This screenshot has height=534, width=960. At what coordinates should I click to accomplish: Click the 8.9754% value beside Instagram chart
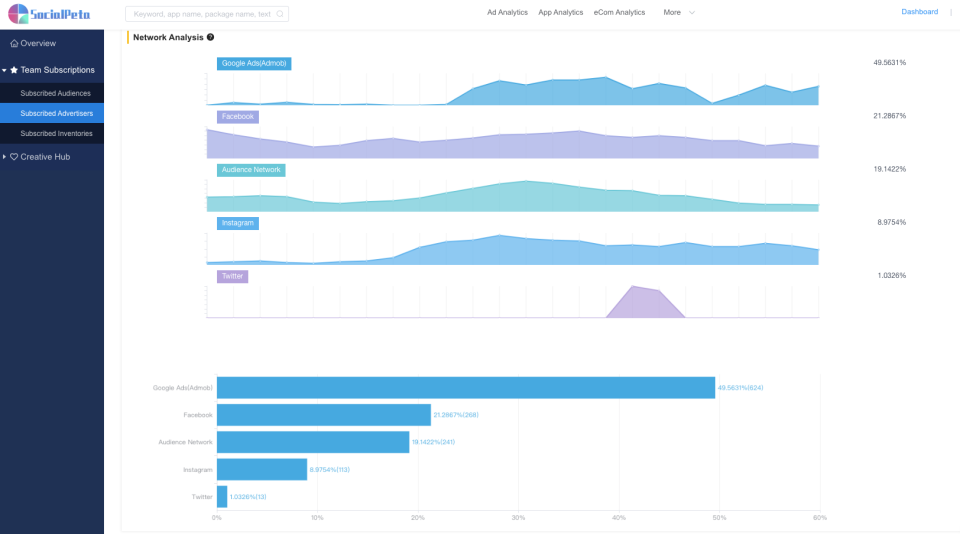pyautogui.click(x=891, y=222)
